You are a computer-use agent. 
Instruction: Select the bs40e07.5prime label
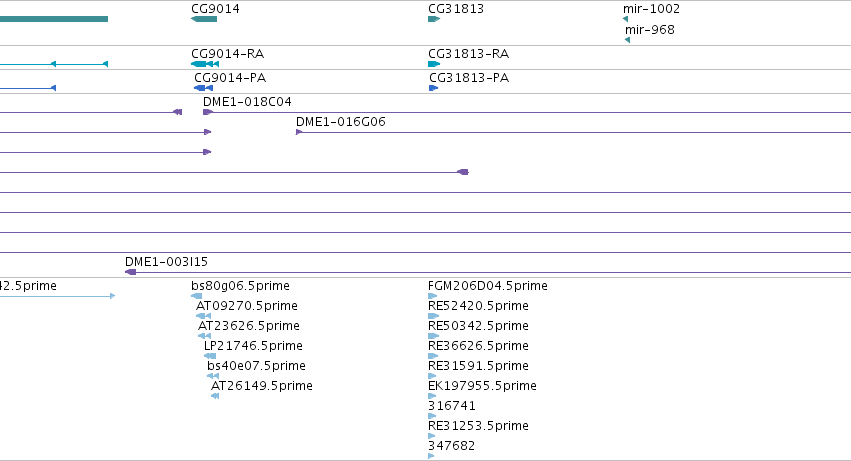(x=256, y=366)
